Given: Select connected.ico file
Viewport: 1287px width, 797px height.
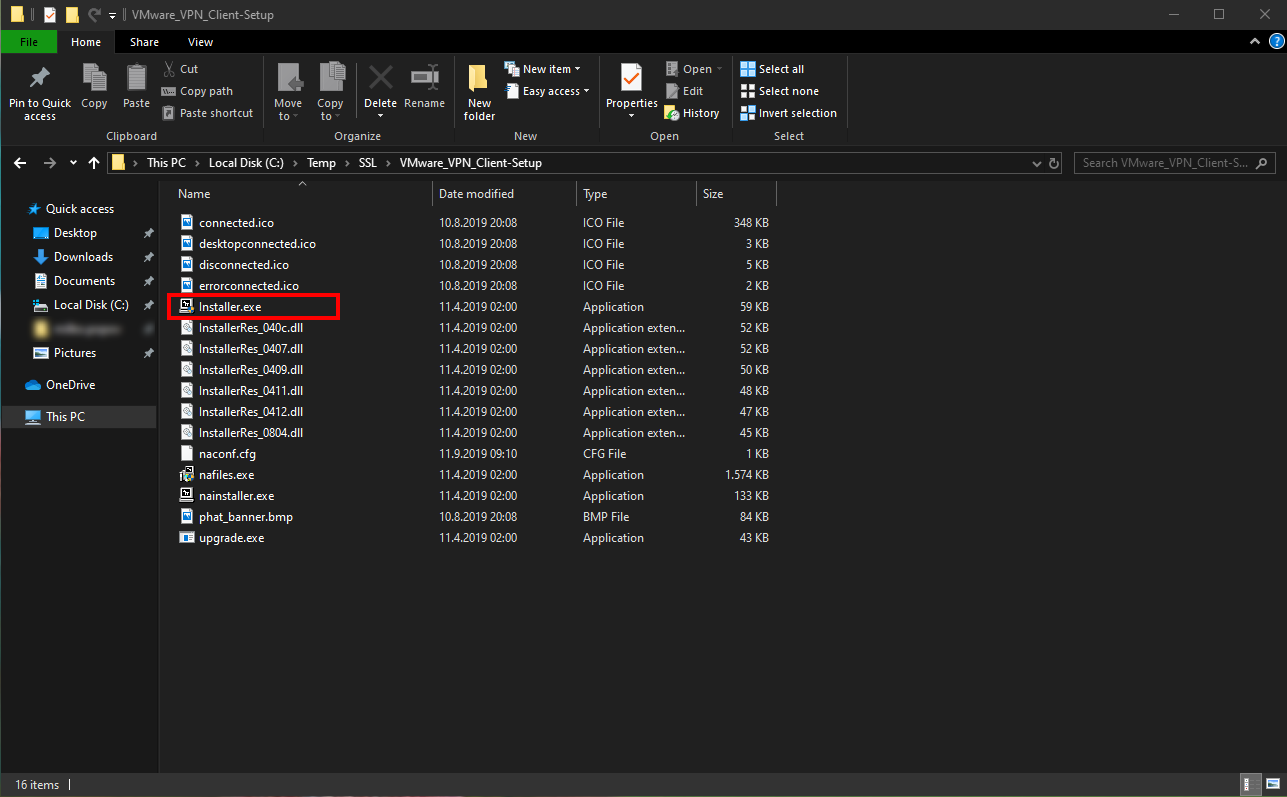Looking at the screenshot, I should tap(236, 223).
